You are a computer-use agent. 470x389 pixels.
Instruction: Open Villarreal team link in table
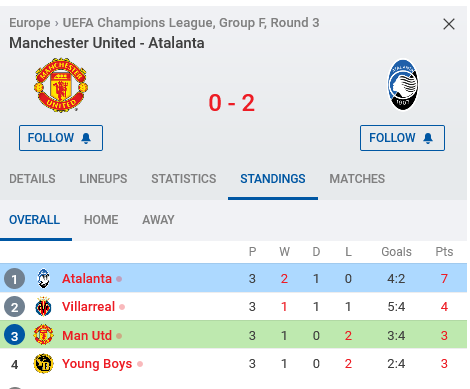(x=88, y=307)
